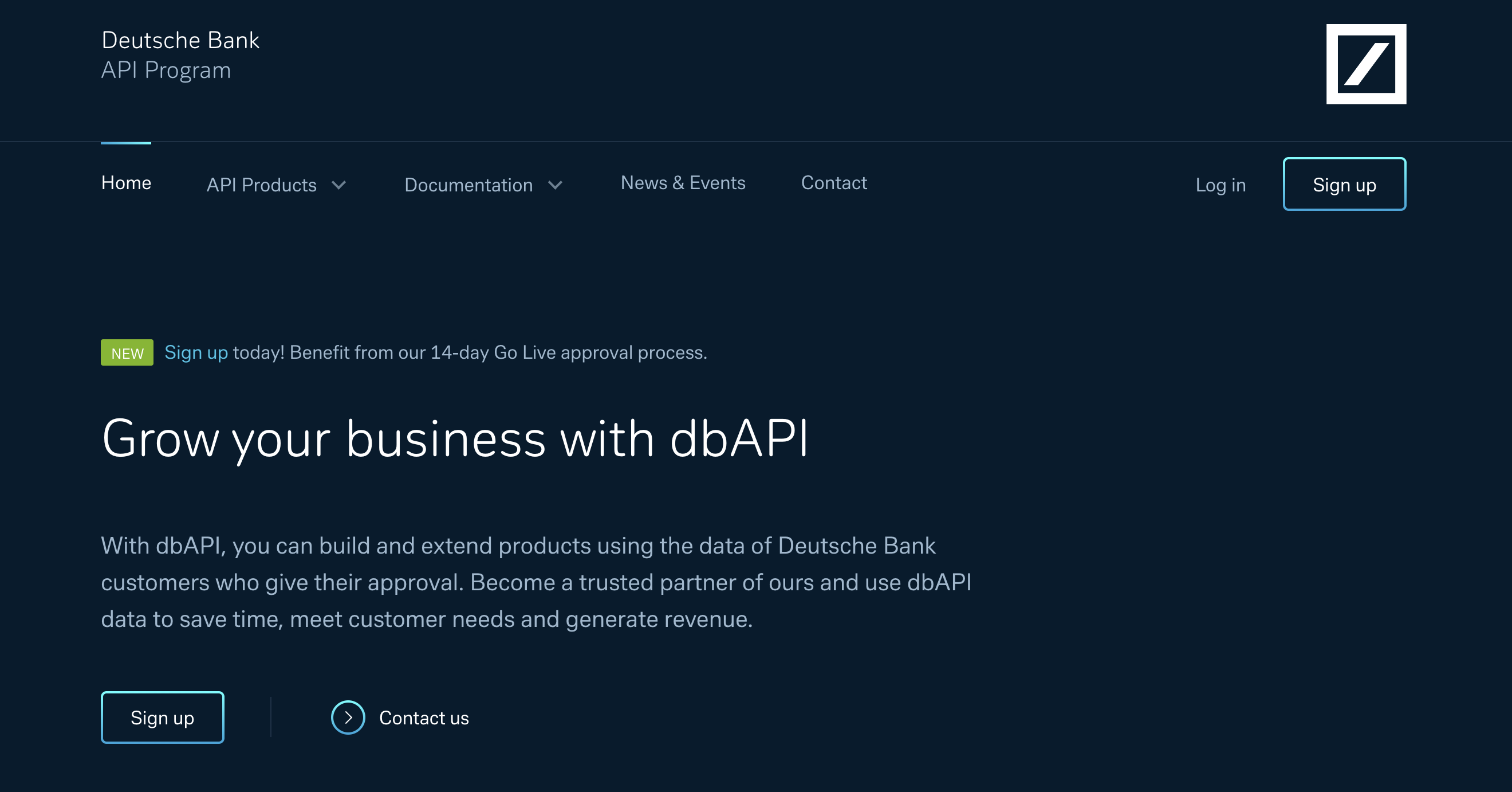The width and height of the screenshot is (1512, 792).
Task: Click the Sign up button in the navigation bar
Action: click(1344, 184)
